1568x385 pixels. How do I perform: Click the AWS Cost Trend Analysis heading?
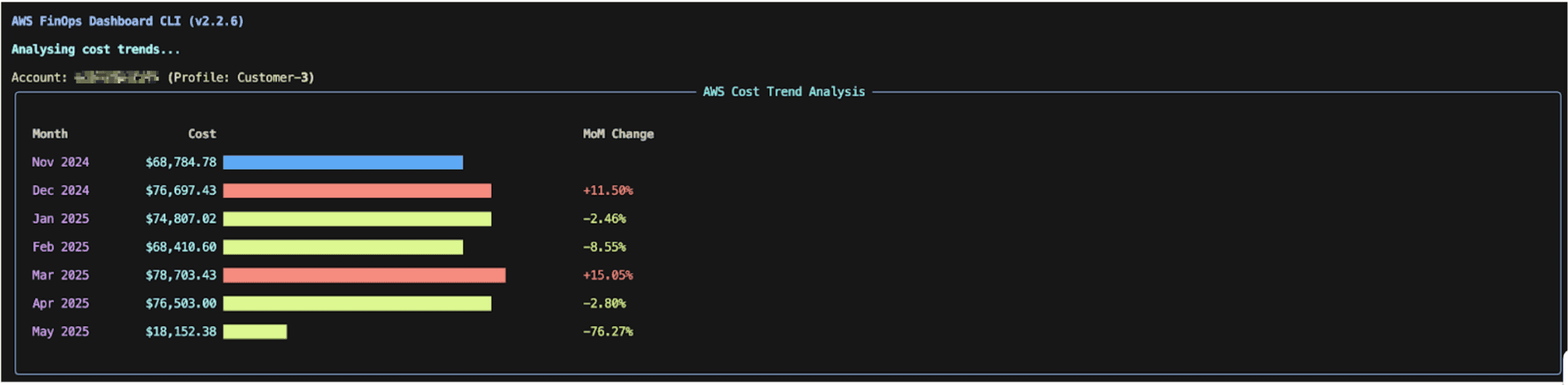(784, 92)
